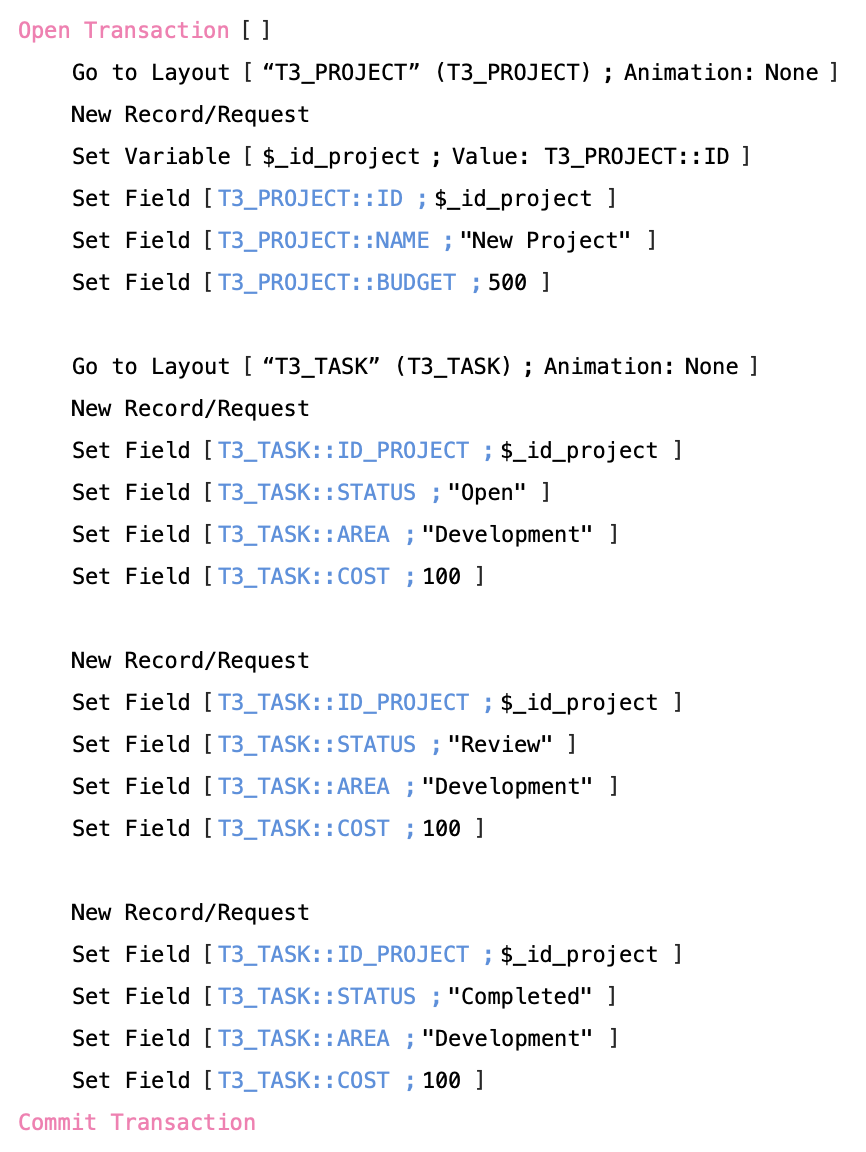The width and height of the screenshot is (866, 1152).
Task: Click the budget value 500
Action: (x=507, y=282)
